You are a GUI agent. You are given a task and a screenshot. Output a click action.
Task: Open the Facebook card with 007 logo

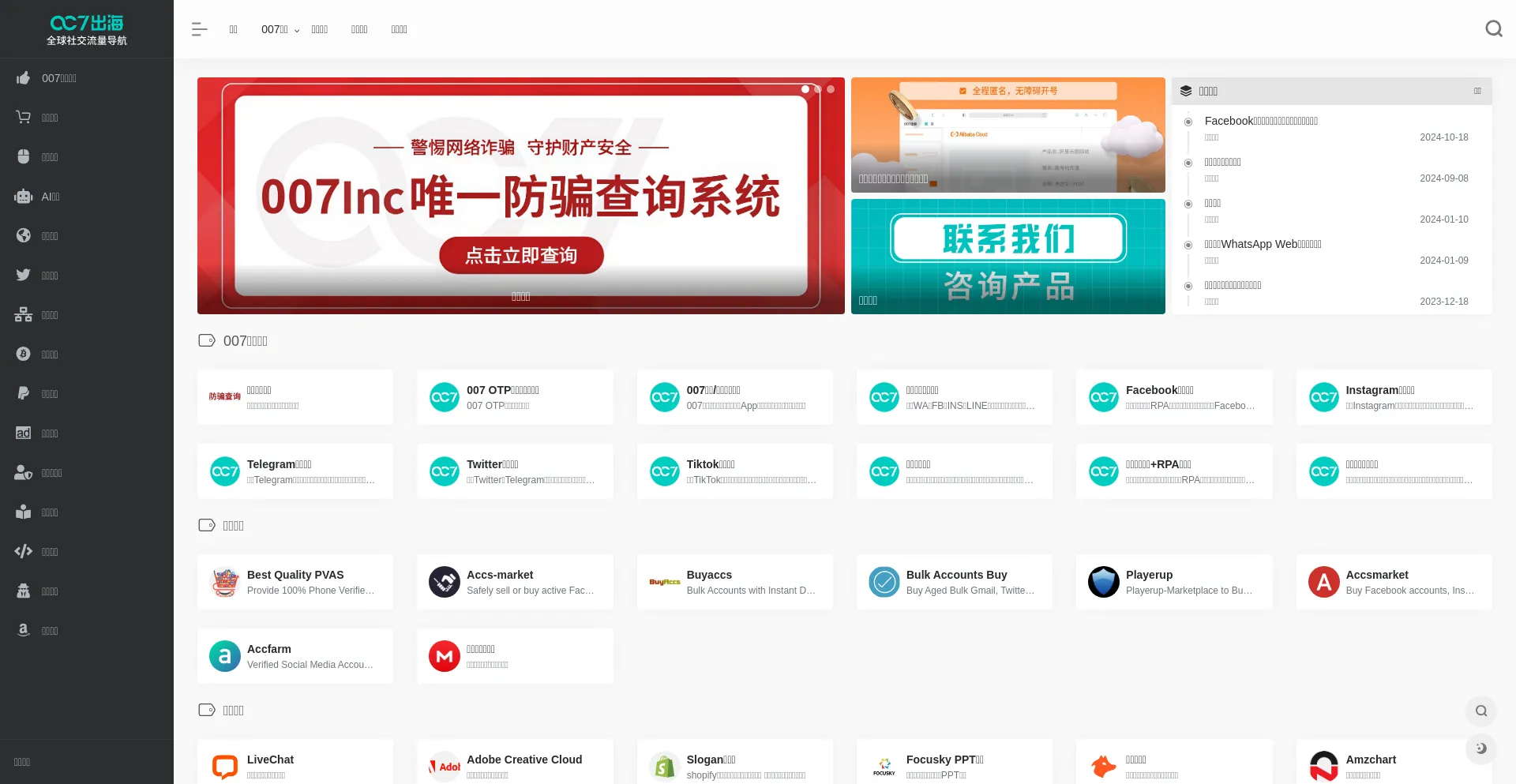click(1174, 397)
